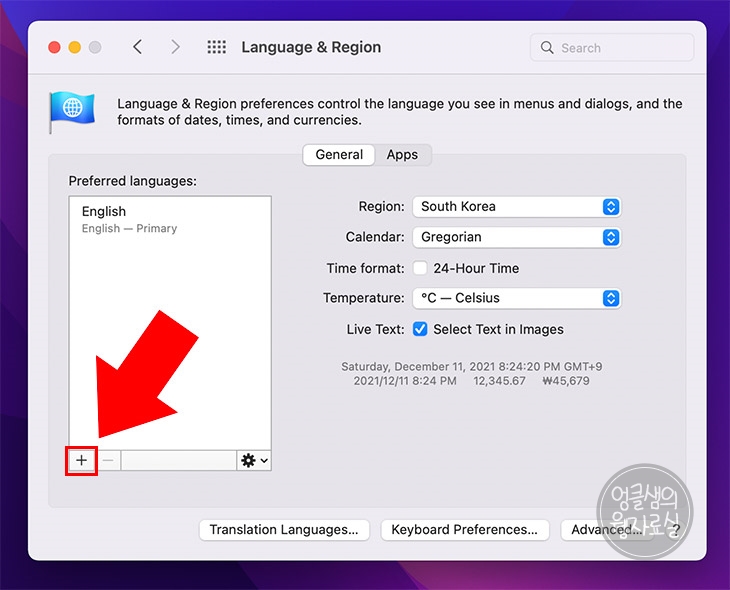Enable the 24-Hour Time checkbox
730x590 pixels.
click(420, 268)
